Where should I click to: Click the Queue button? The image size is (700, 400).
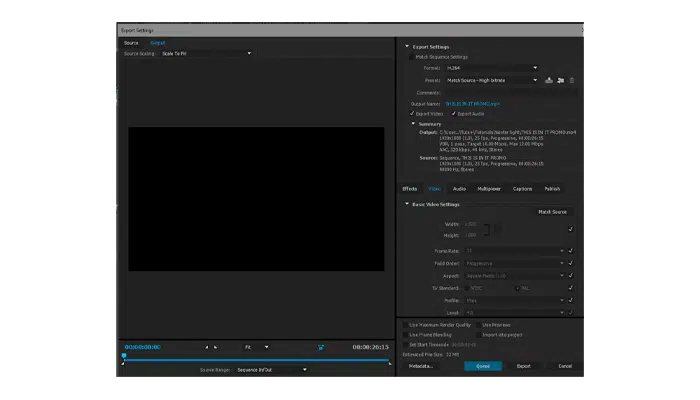tap(483, 366)
